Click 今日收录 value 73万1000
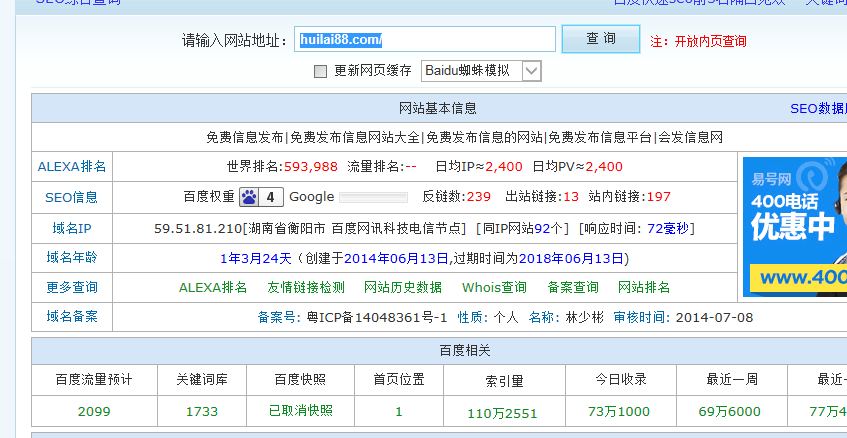The height and width of the screenshot is (438, 847). click(x=619, y=412)
